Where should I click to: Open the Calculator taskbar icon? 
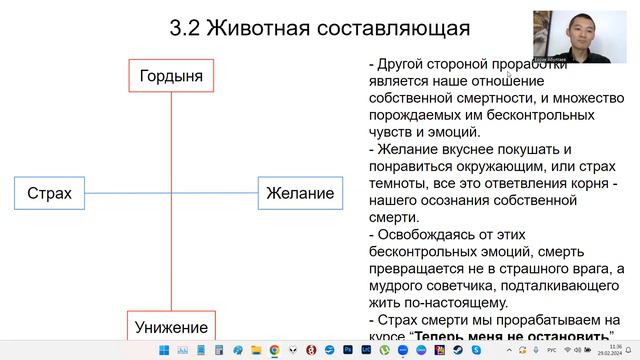tap(219, 350)
